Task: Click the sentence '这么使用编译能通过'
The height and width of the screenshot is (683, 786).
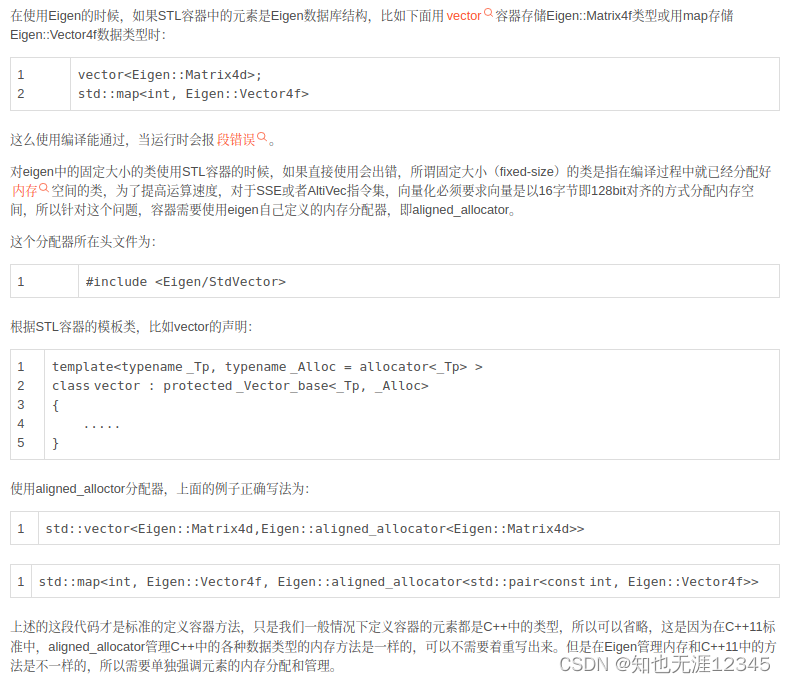Action: click(x=68, y=140)
